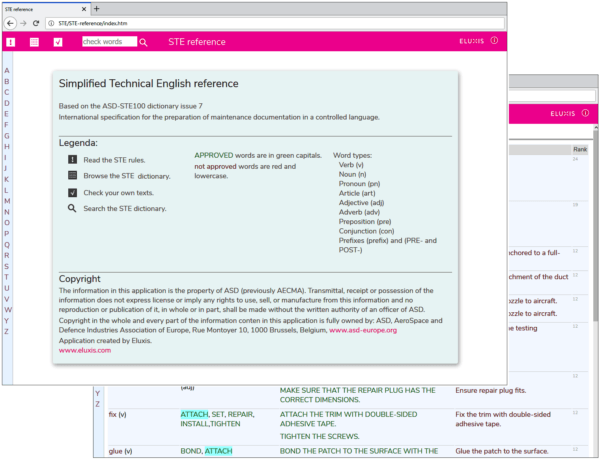
Task: Open www.eluxis.com link
Action: pyautogui.click(x=85, y=350)
